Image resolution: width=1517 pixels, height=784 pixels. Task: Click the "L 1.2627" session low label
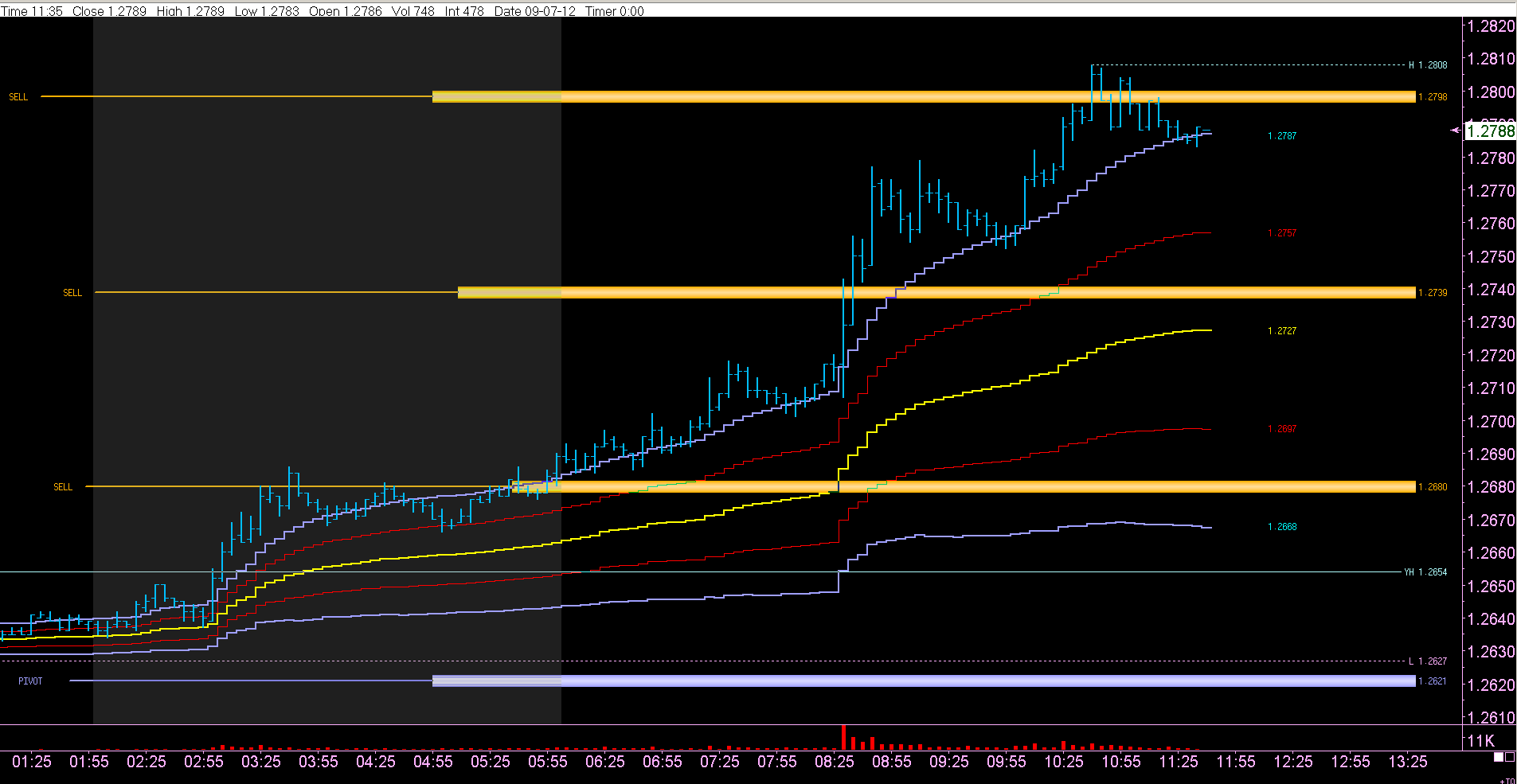(1428, 661)
